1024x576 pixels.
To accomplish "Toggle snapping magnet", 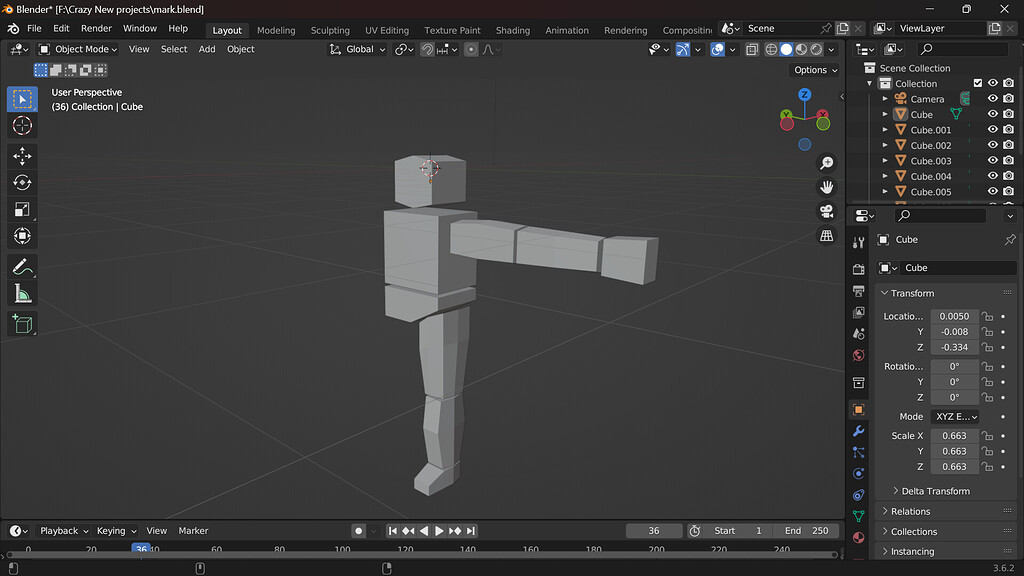I will tap(427, 49).
